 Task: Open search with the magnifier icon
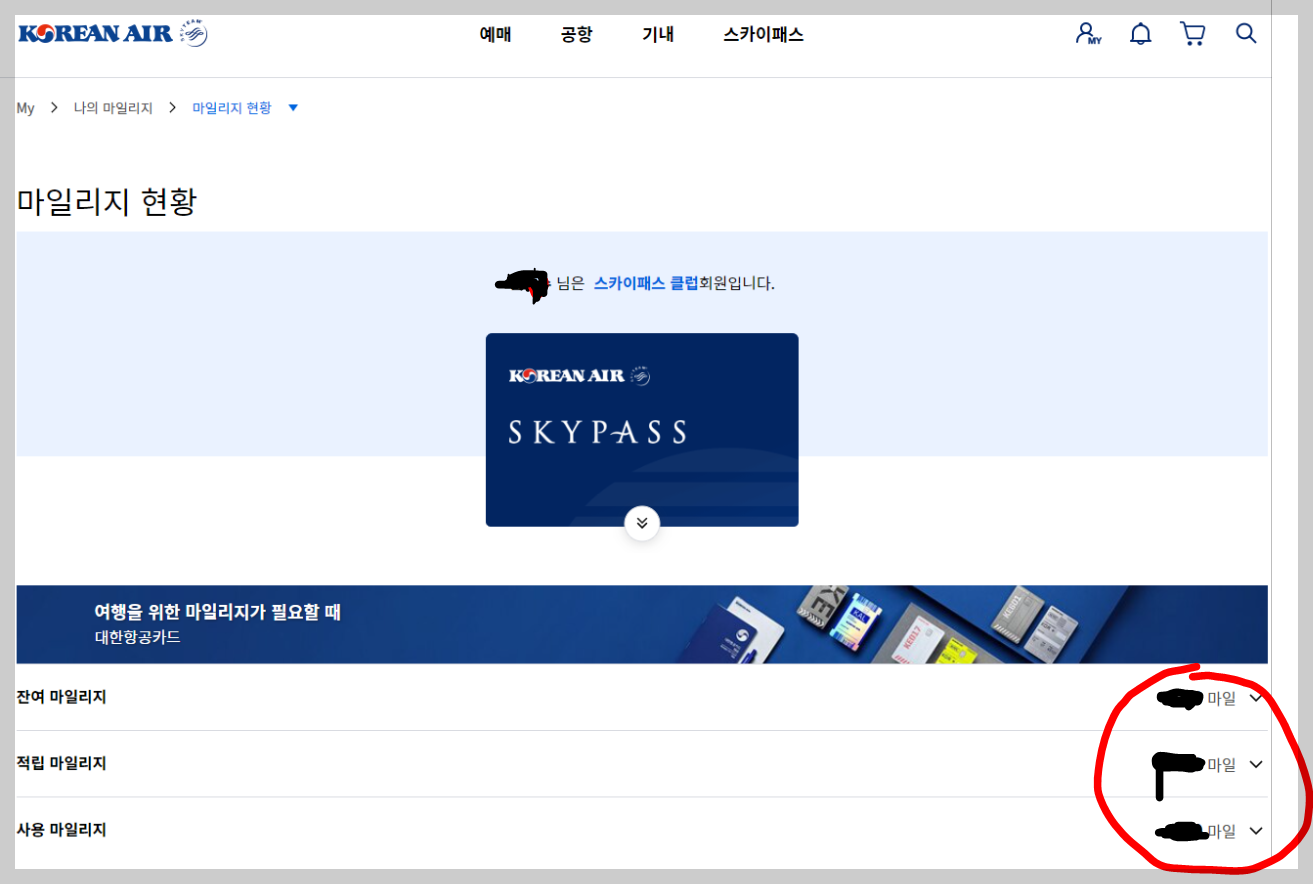click(x=1245, y=33)
